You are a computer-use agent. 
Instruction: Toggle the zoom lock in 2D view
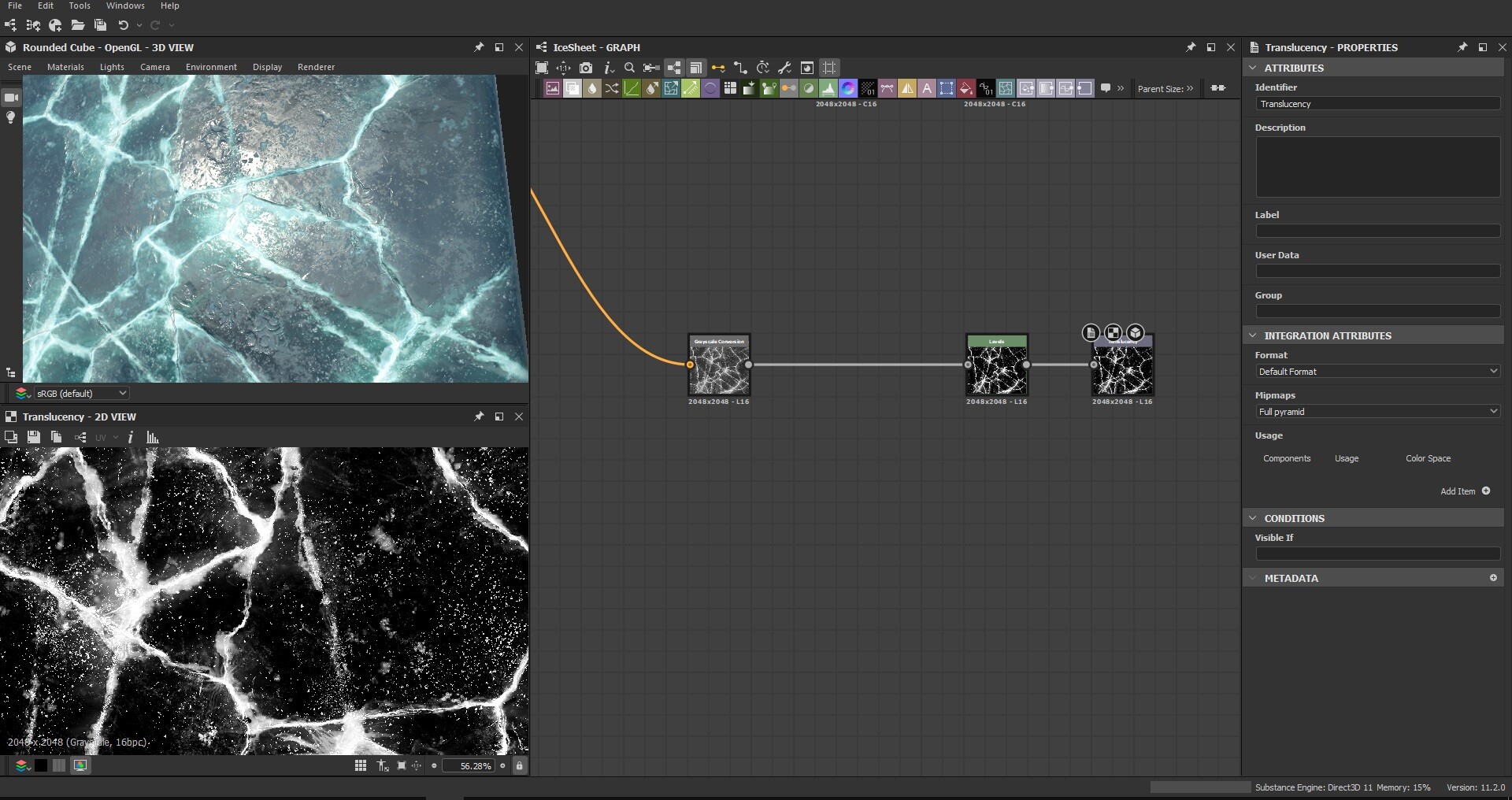(x=519, y=766)
